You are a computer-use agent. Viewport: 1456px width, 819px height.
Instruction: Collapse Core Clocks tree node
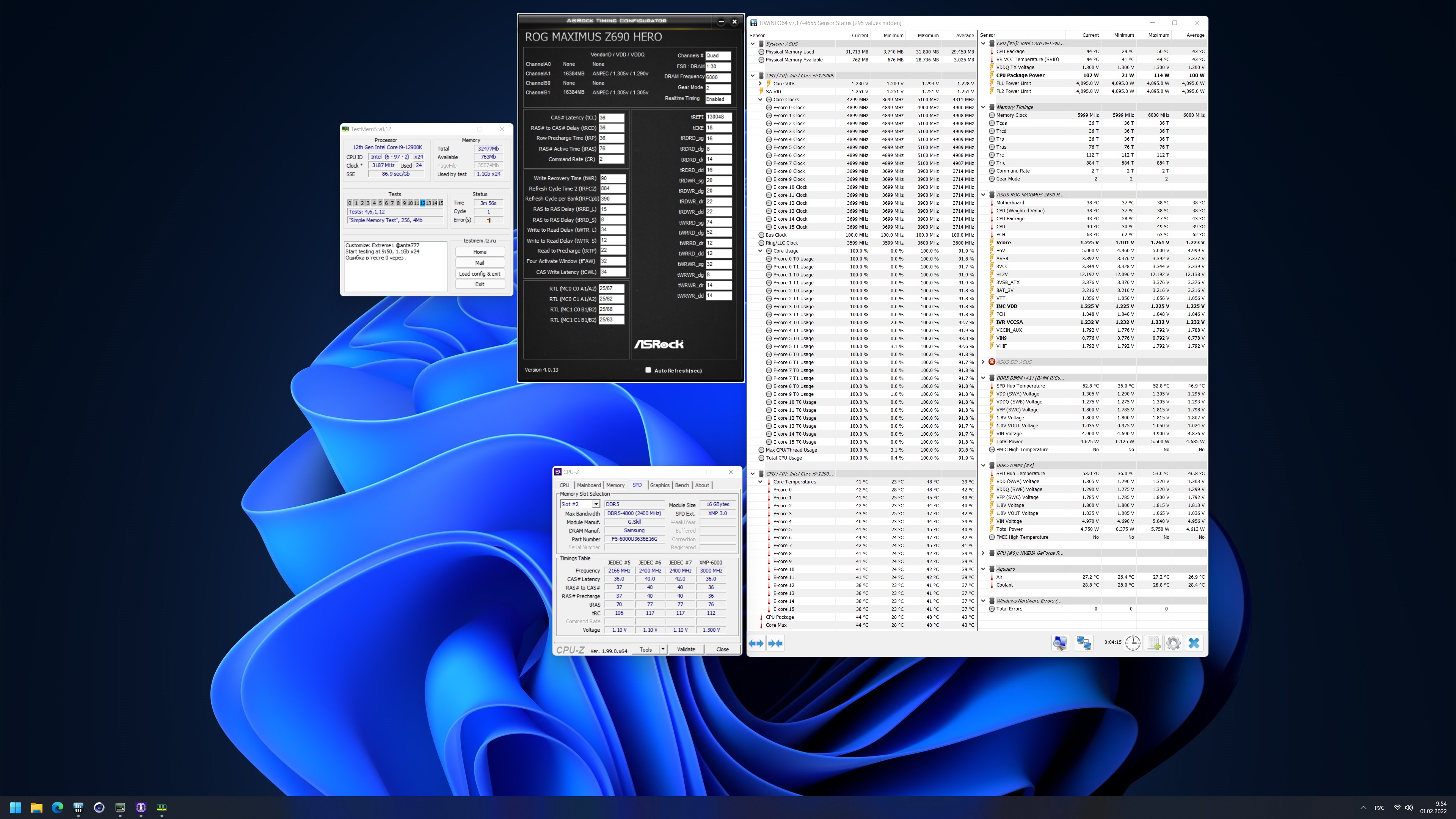(x=760, y=99)
